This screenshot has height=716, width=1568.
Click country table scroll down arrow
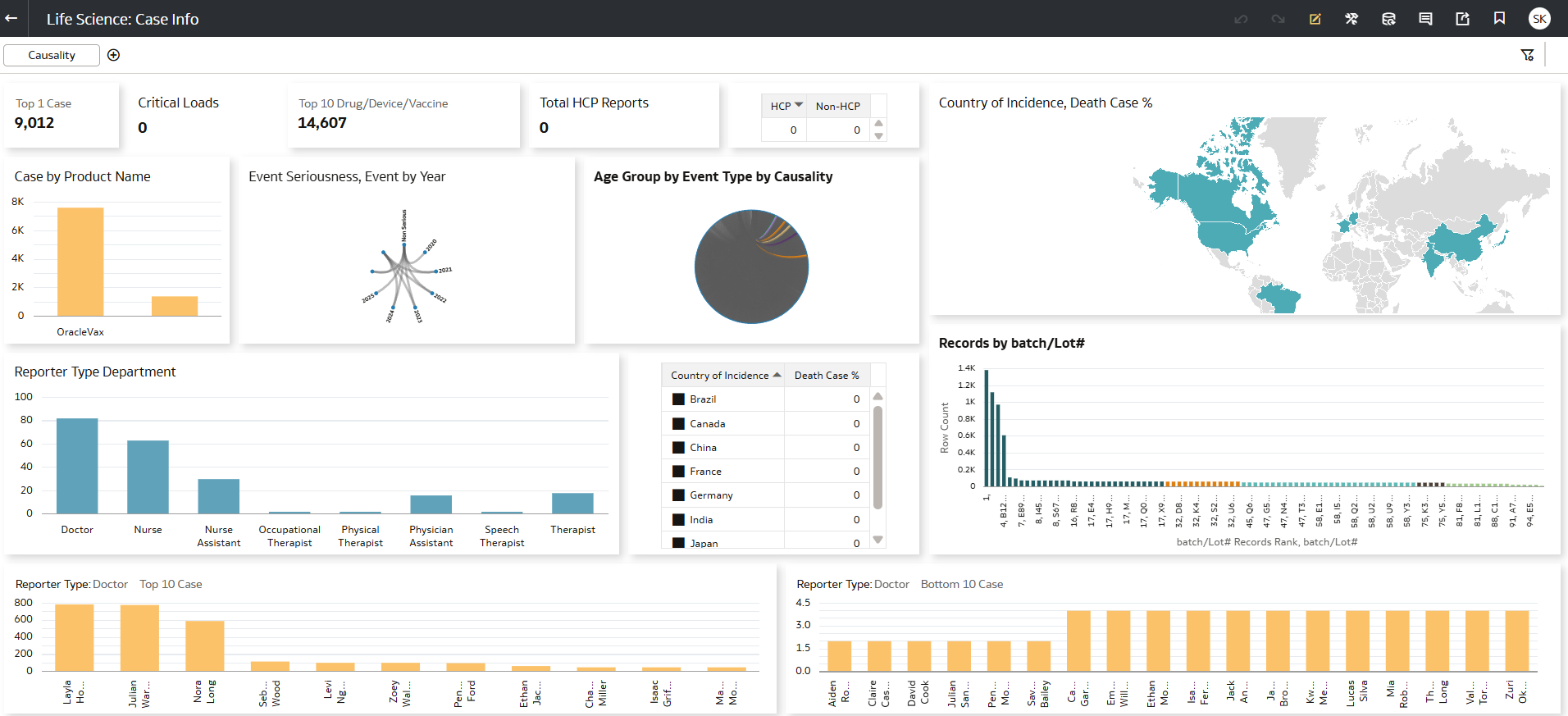tap(877, 540)
